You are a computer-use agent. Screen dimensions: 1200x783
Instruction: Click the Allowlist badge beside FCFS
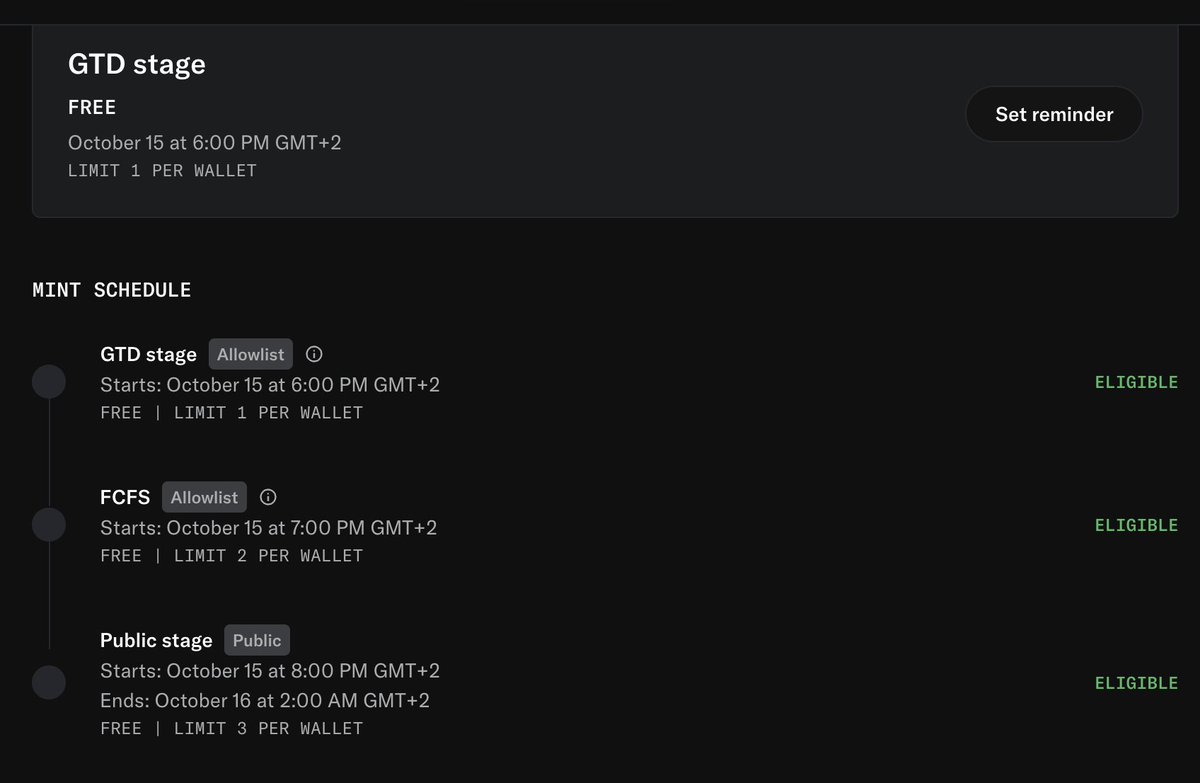(x=205, y=497)
